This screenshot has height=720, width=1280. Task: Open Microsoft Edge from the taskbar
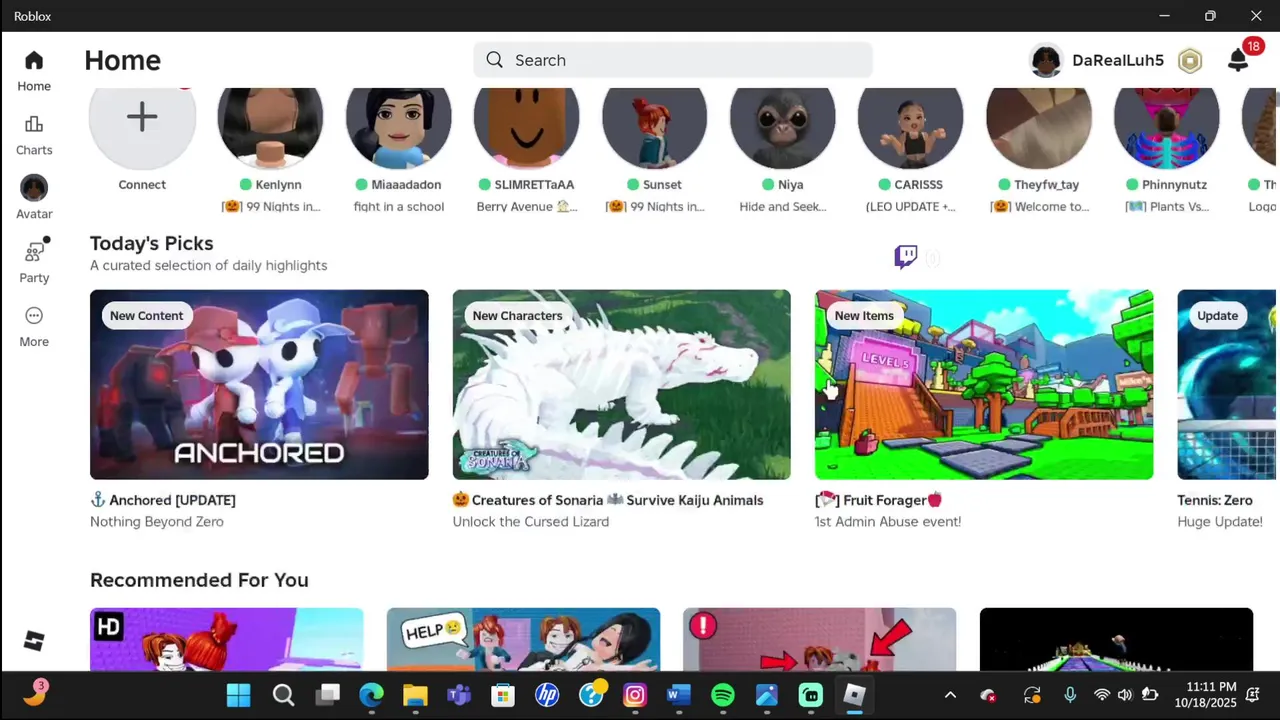[x=371, y=695]
